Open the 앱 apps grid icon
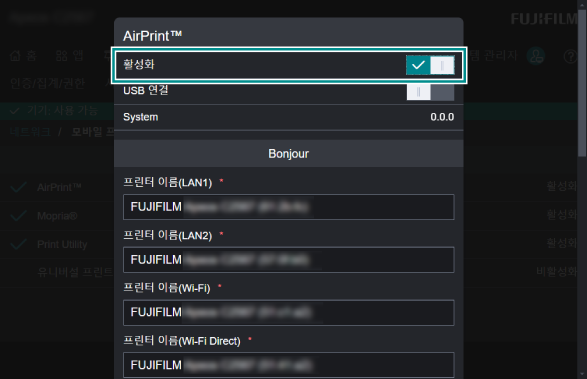Image resolution: width=587 pixels, height=379 pixels. [x=61, y=56]
